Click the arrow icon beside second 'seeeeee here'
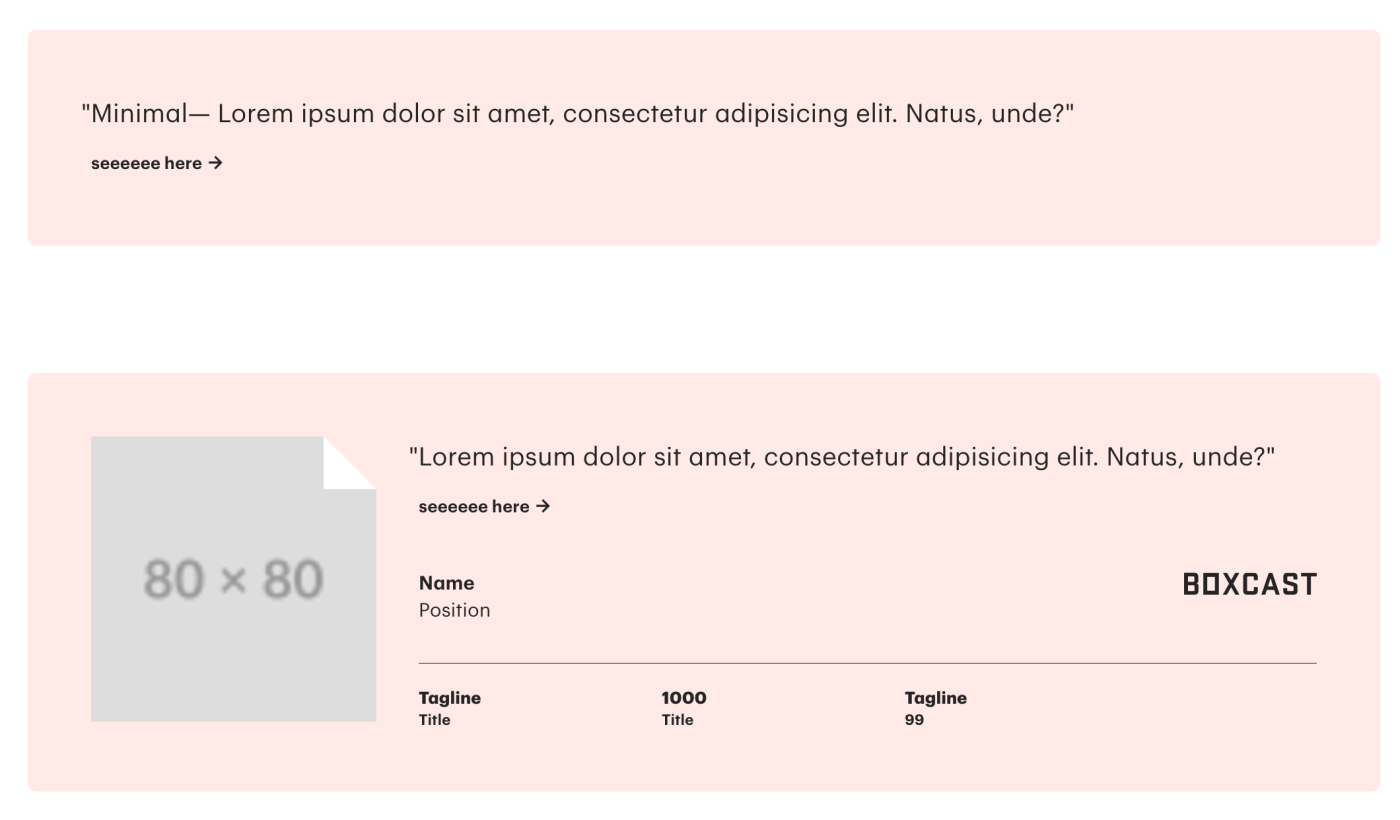Viewport: 1400px width, 820px height. (543, 506)
